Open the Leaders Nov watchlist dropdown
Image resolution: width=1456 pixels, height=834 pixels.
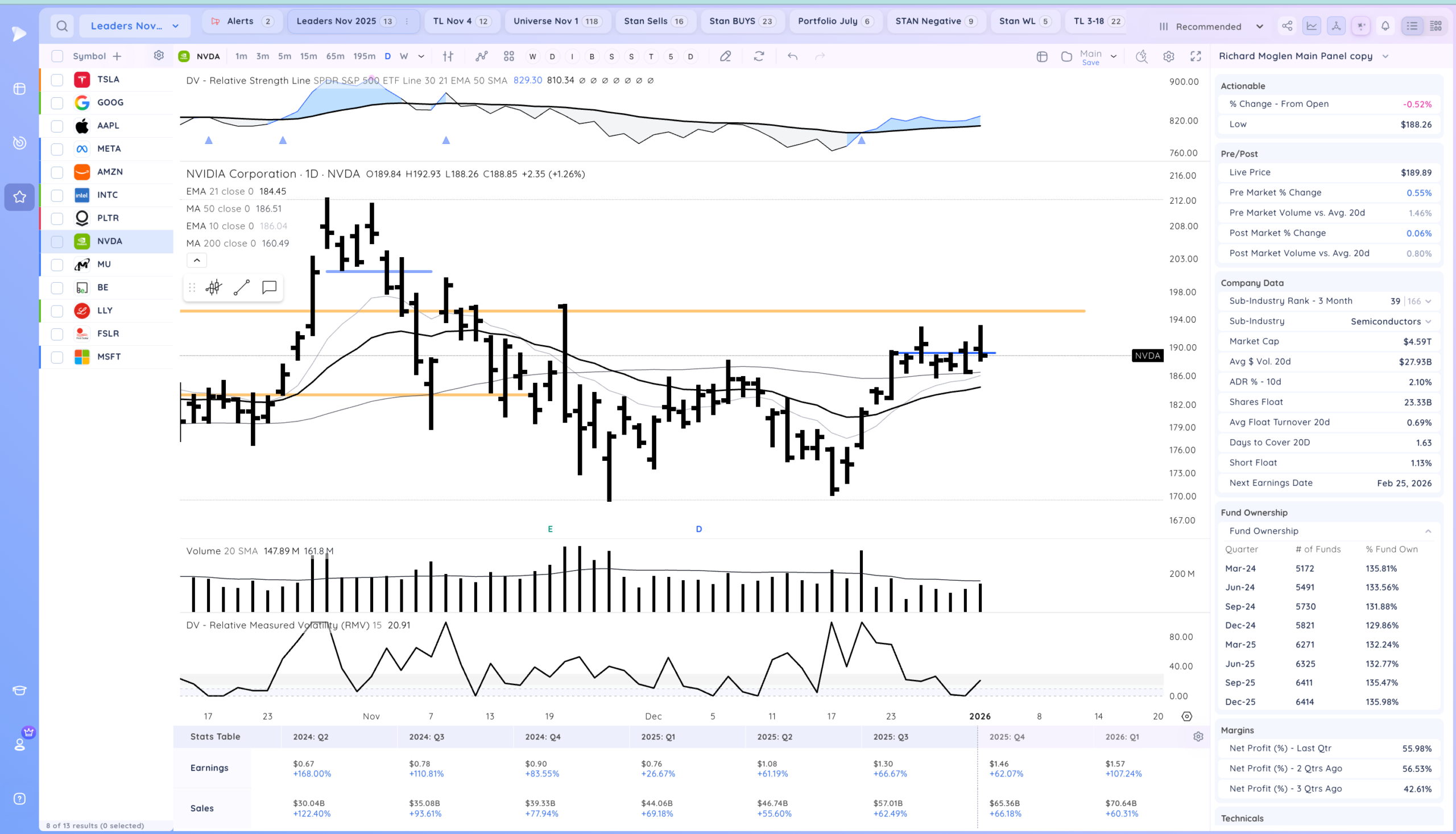point(135,26)
